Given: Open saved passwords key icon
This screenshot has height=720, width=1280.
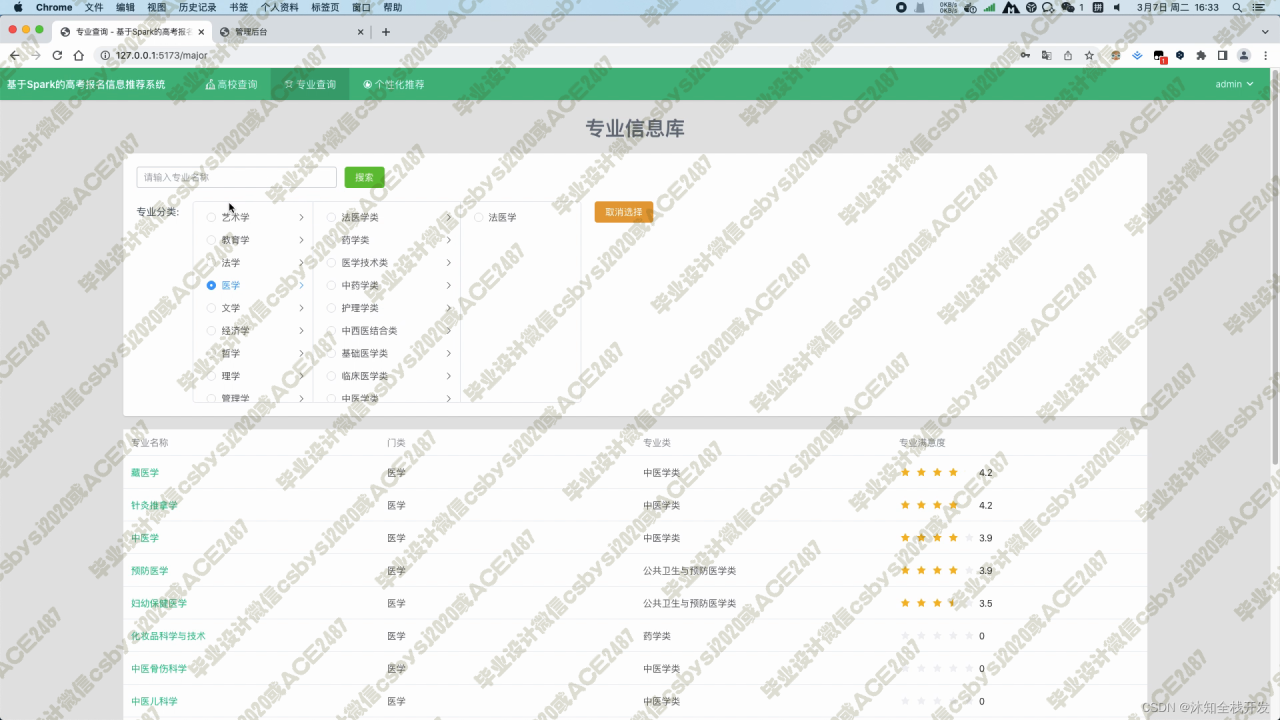Looking at the screenshot, I should click(x=1025, y=56).
